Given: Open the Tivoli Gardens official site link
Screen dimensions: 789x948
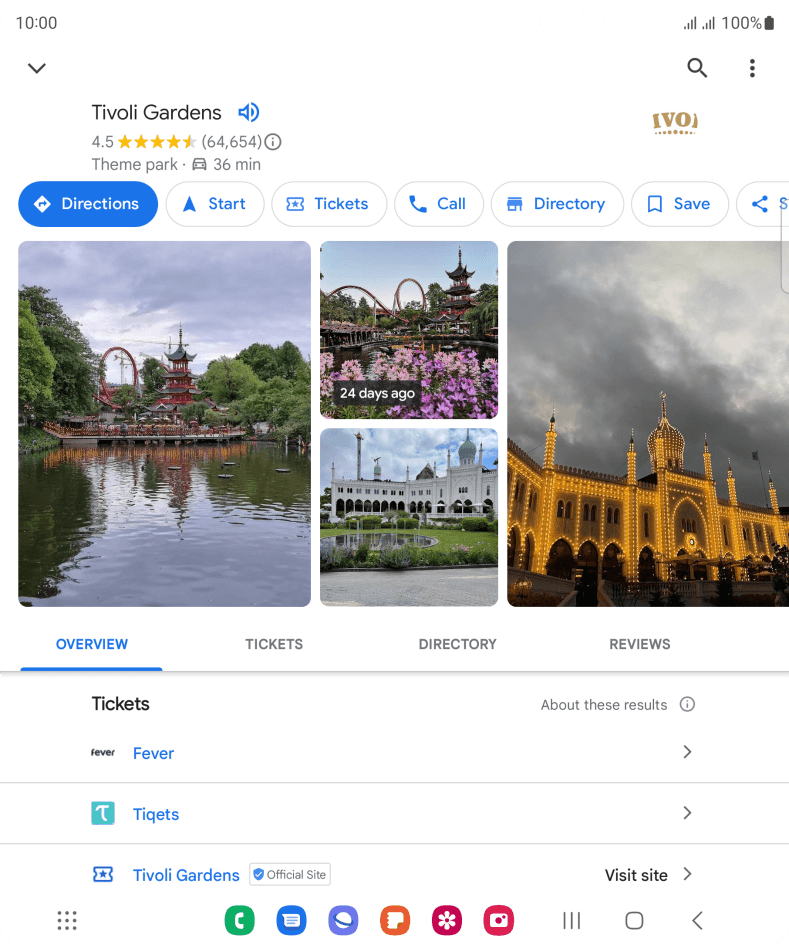Looking at the screenshot, I should pyautogui.click(x=186, y=875).
